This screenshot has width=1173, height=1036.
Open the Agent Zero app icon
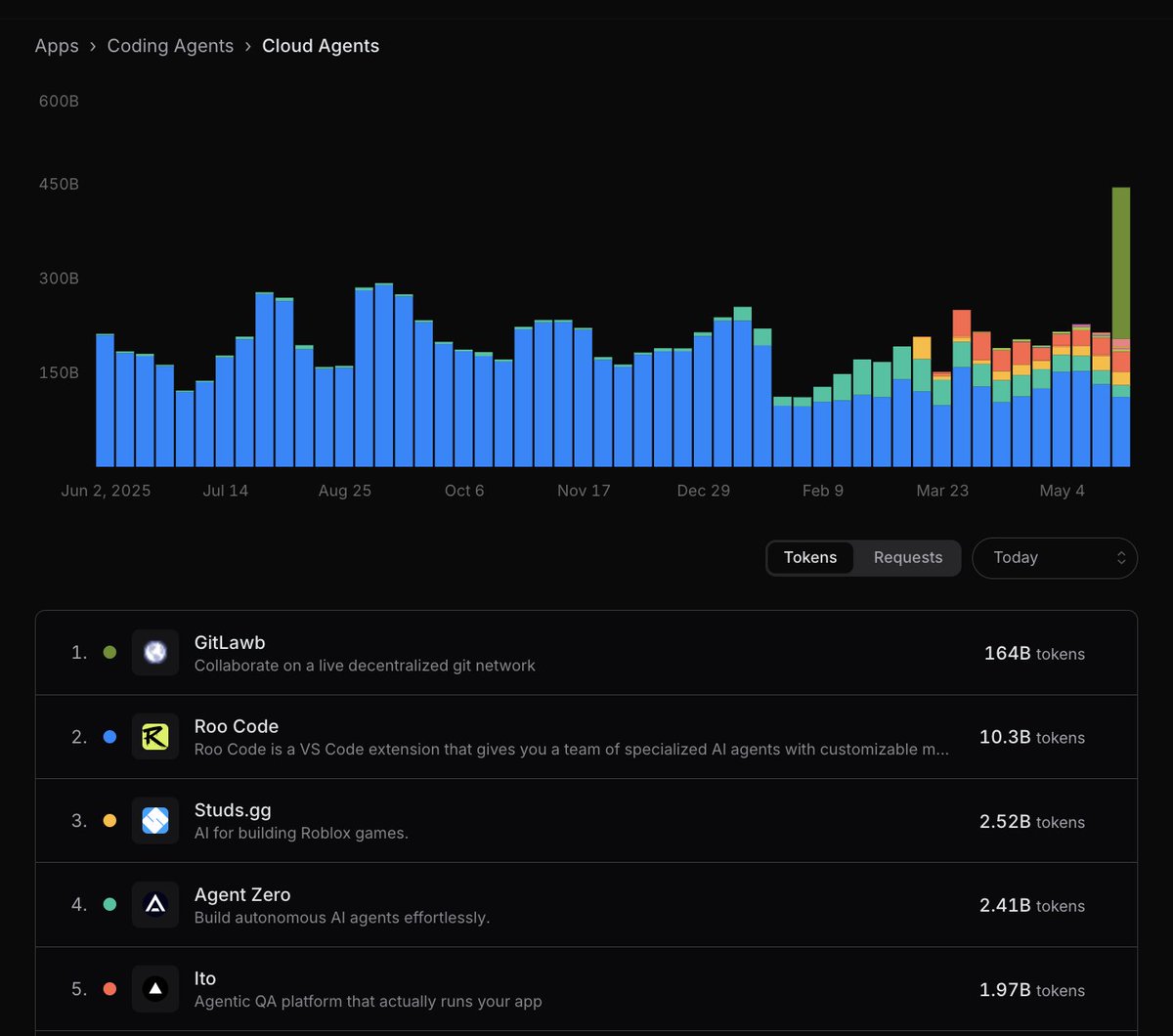155,905
